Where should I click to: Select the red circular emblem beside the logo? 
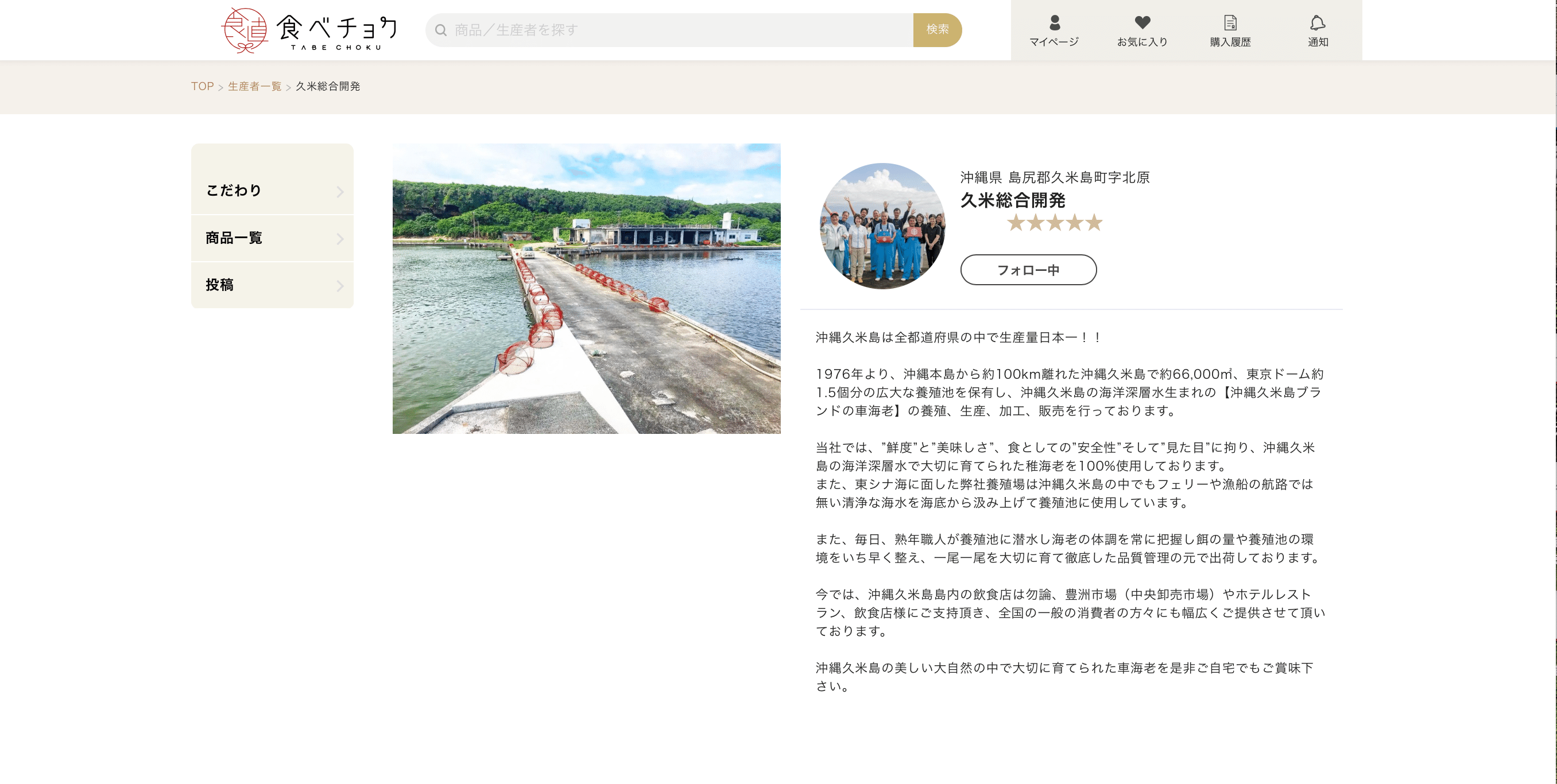244,29
